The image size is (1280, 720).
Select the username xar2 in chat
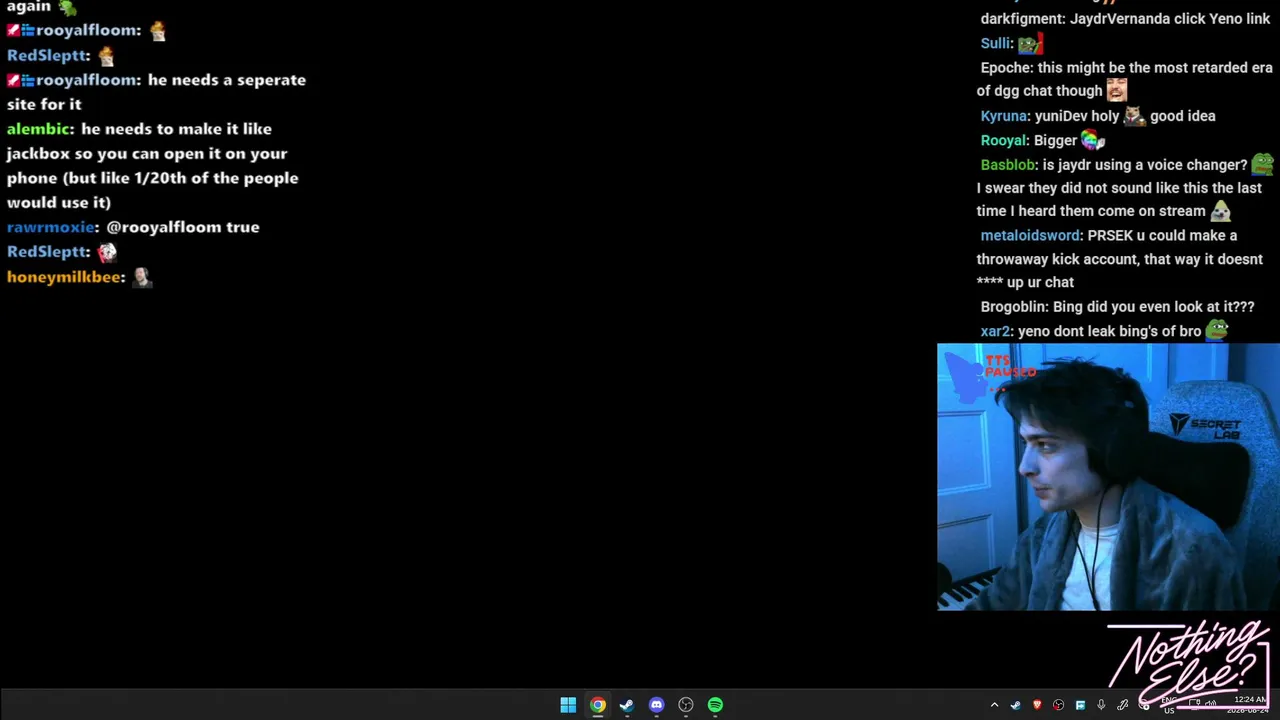click(994, 331)
